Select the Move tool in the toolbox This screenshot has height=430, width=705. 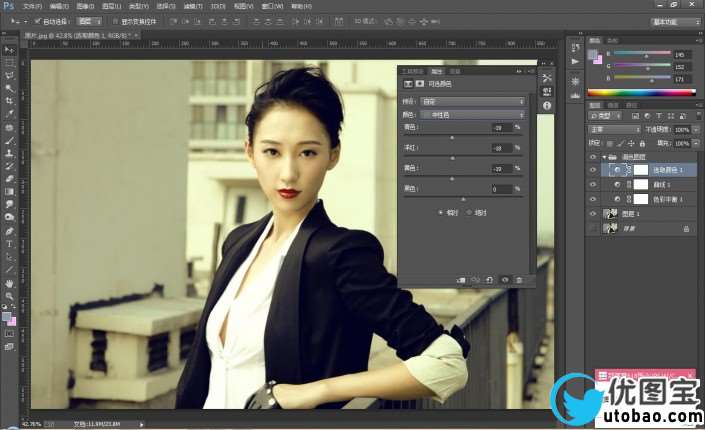coord(9,49)
